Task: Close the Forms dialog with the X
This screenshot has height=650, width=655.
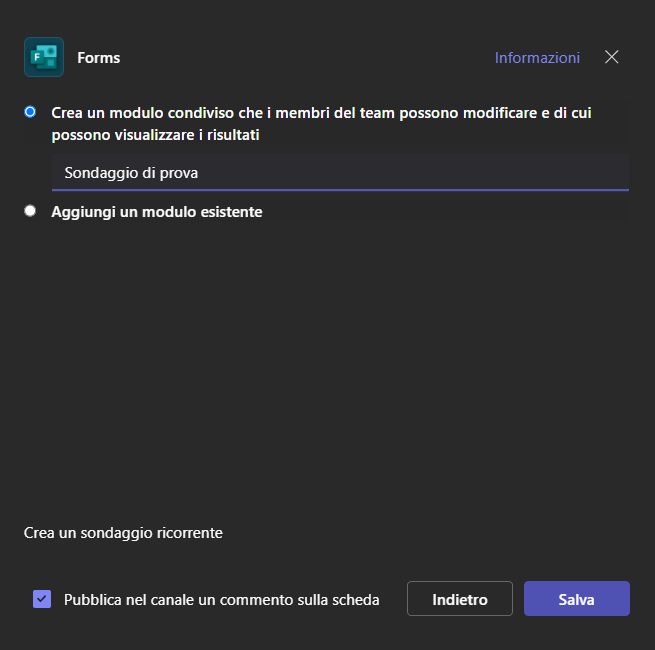Action: pos(612,57)
